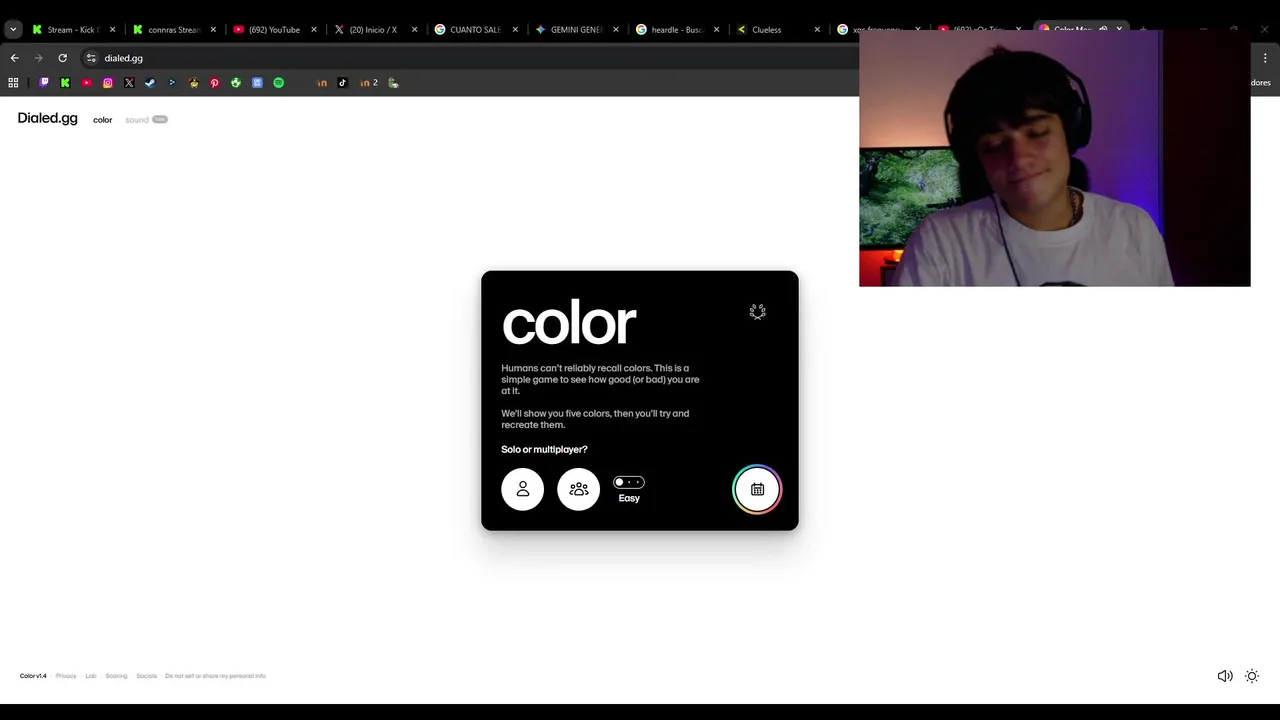Viewport: 1280px width, 720px height.
Task: Close the (692) YouTube browser tab
Action: tap(314, 30)
